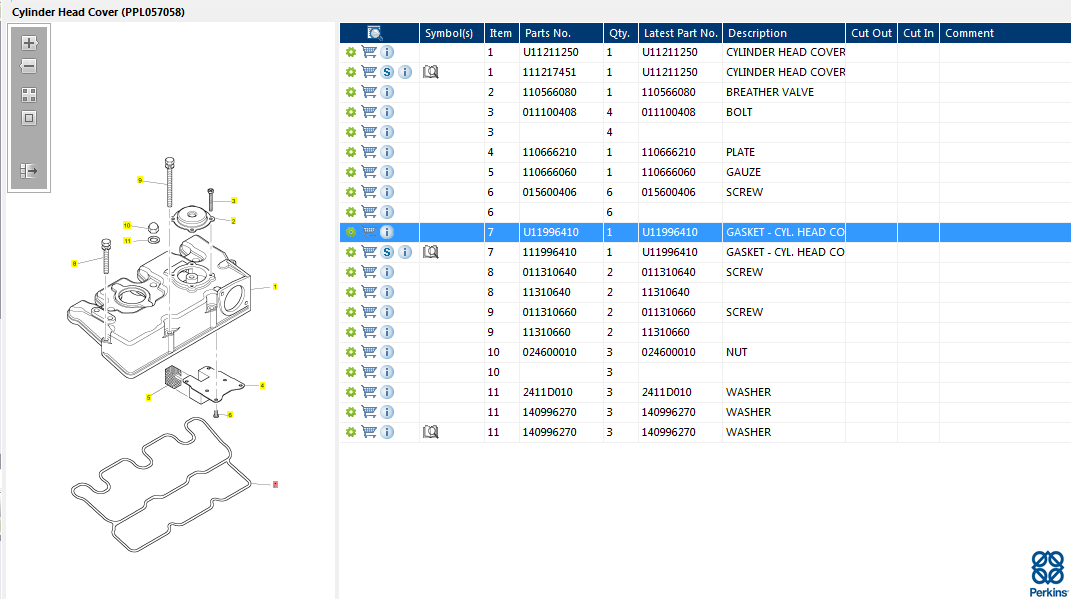Screen dimensions: 1071x599
Task: Collapse the diagram panel with arrow icon
Action: pyautogui.click(x=29, y=171)
